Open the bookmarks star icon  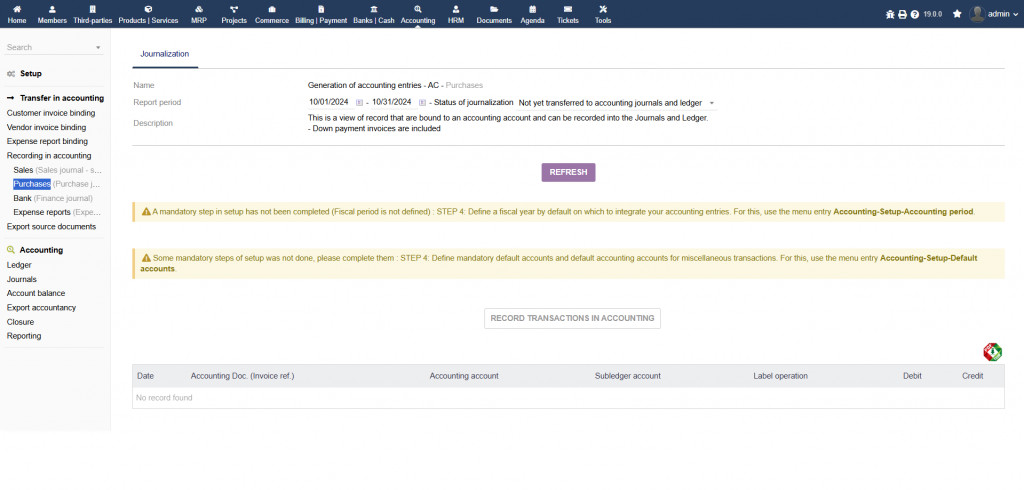957,14
